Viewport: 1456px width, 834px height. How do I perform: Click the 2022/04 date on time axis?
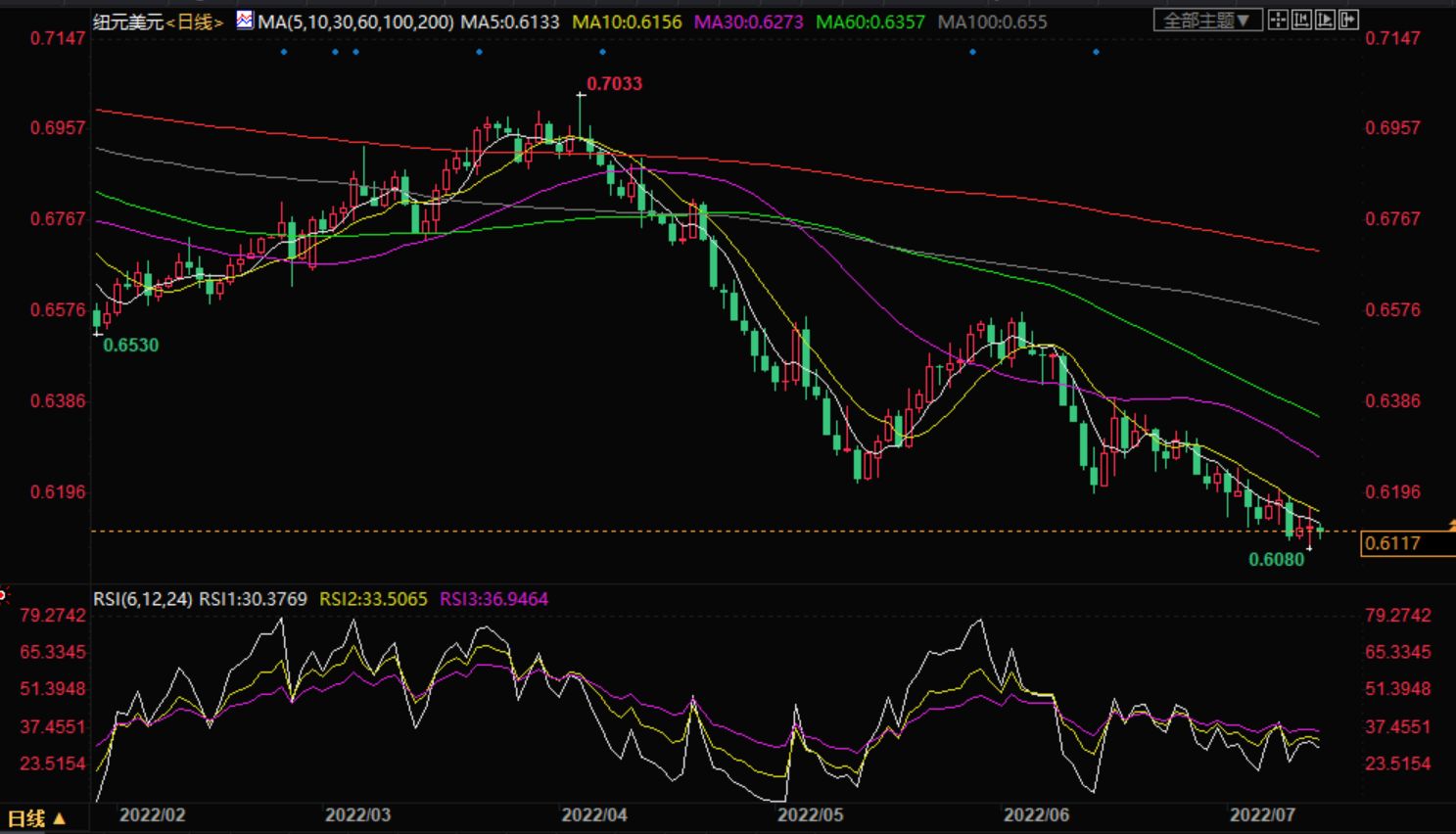[594, 814]
